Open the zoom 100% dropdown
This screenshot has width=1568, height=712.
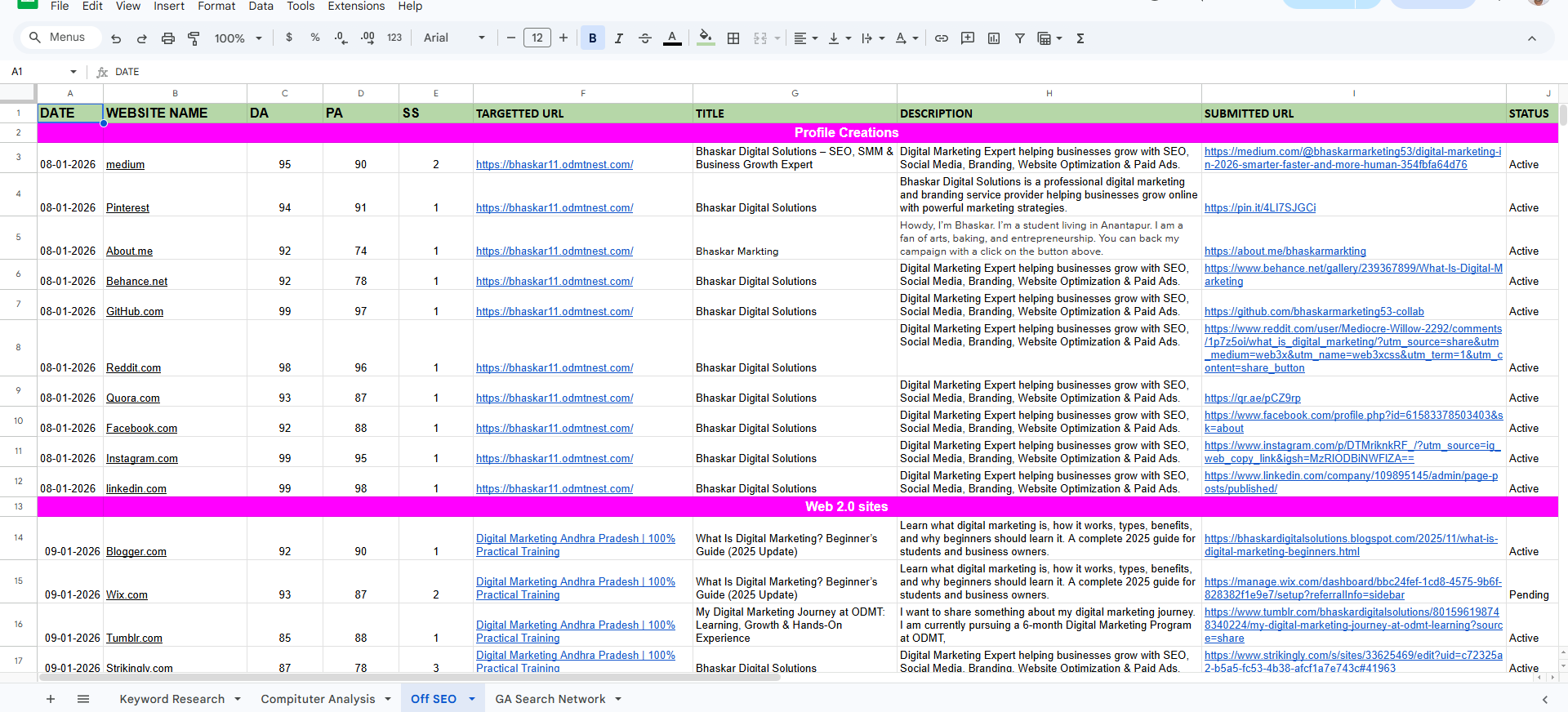pyautogui.click(x=238, y=38)
